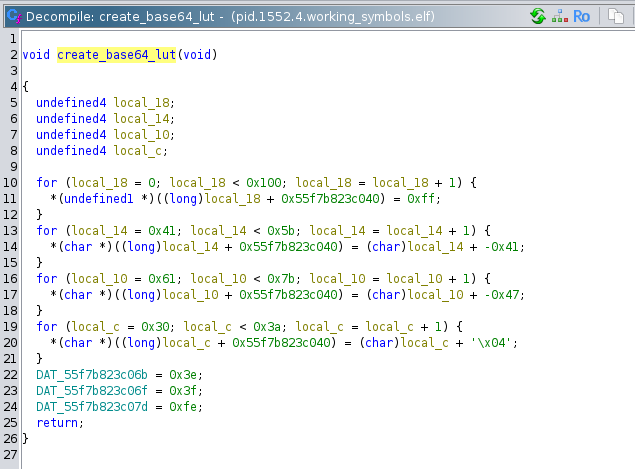The width and height of the screenshot is (635, 469).
Task: Click variable local_10 declaration on line 7
Action: (x=142, y=135)
